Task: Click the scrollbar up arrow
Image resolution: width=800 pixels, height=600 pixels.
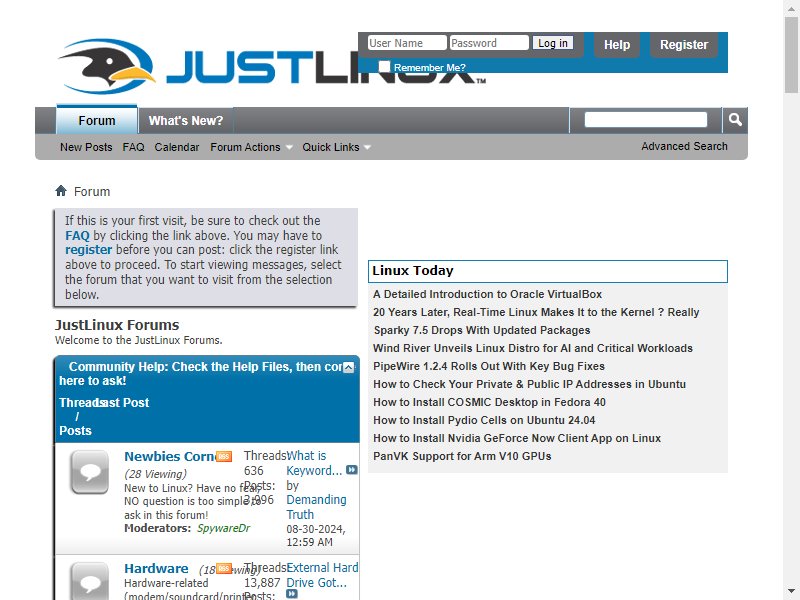Action: point(791,7)
